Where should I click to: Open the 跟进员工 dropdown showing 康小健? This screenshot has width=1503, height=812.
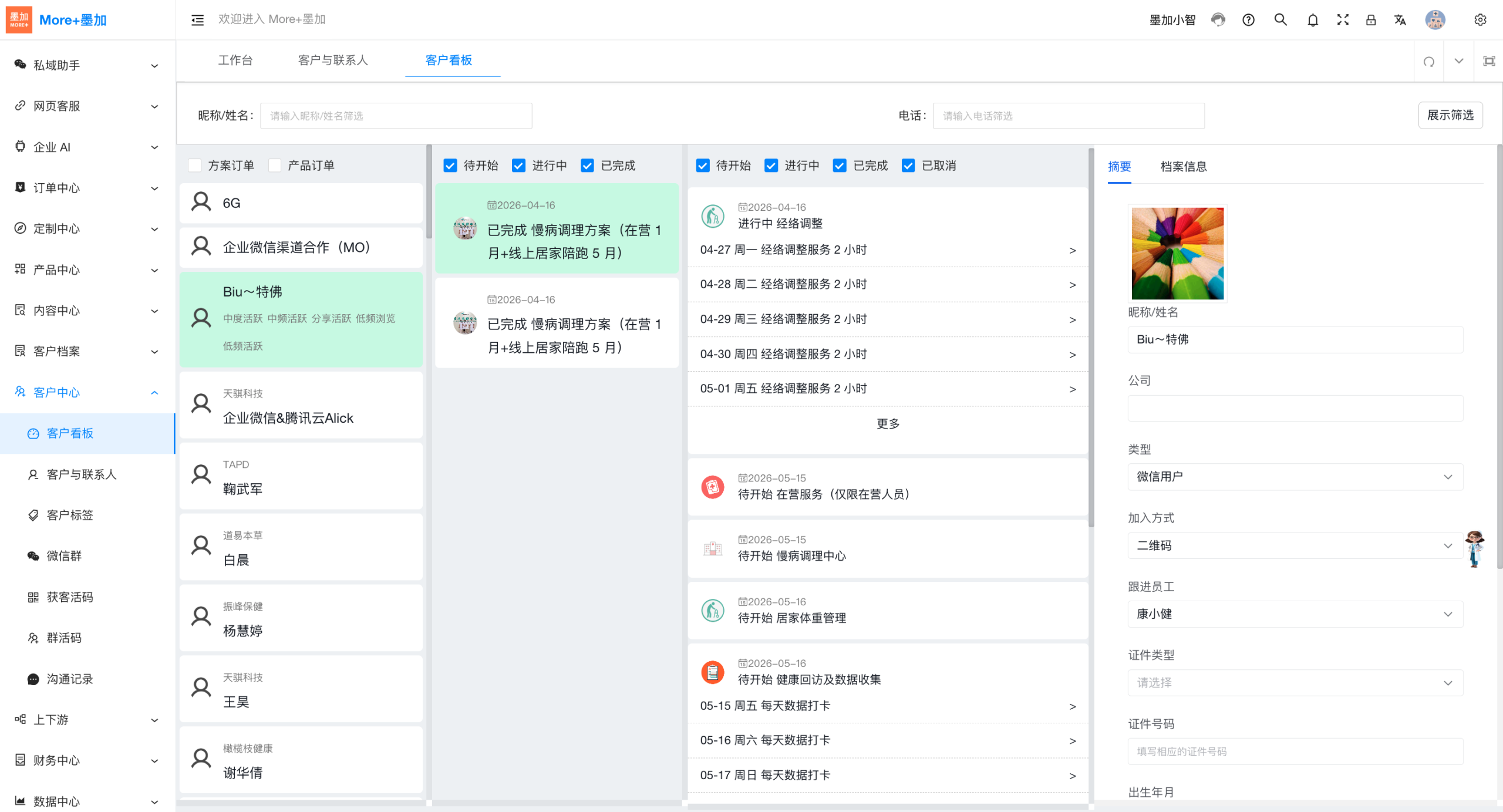tap(1295, 614)
